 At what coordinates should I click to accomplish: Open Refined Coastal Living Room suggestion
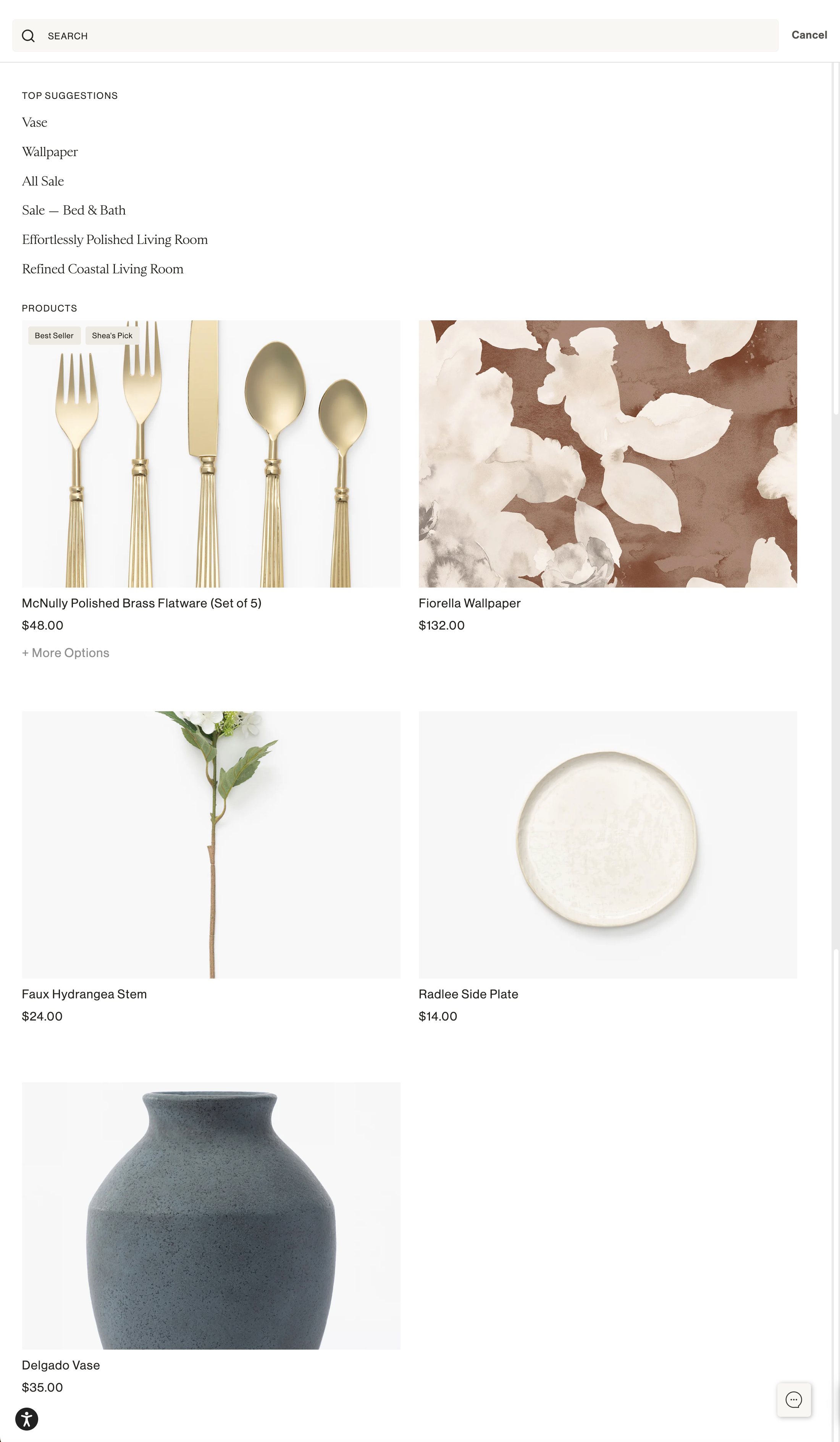click(103, 269)
